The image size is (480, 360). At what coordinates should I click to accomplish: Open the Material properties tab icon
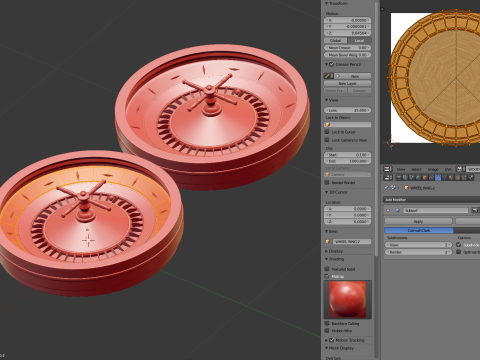point(451,178)
